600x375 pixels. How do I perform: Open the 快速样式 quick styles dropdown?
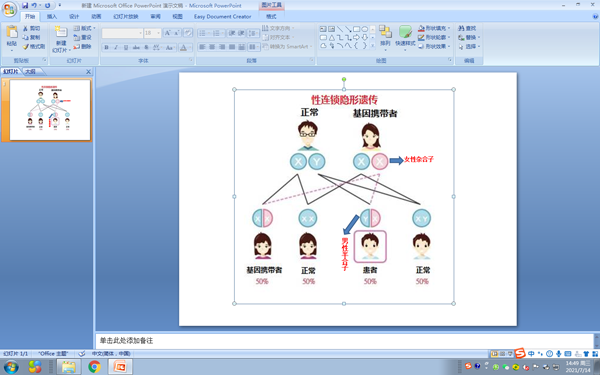[405, 38]
